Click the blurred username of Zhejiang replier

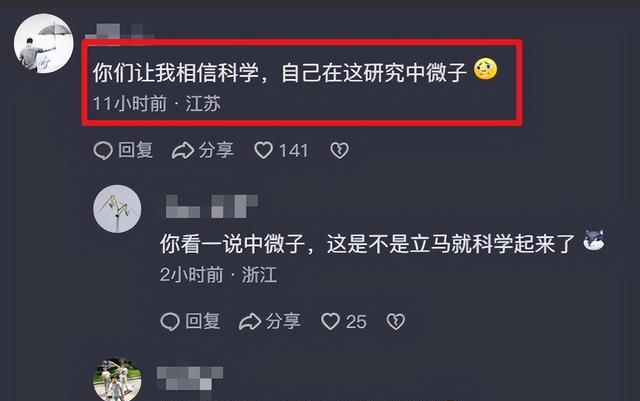(x=211, y=206)
